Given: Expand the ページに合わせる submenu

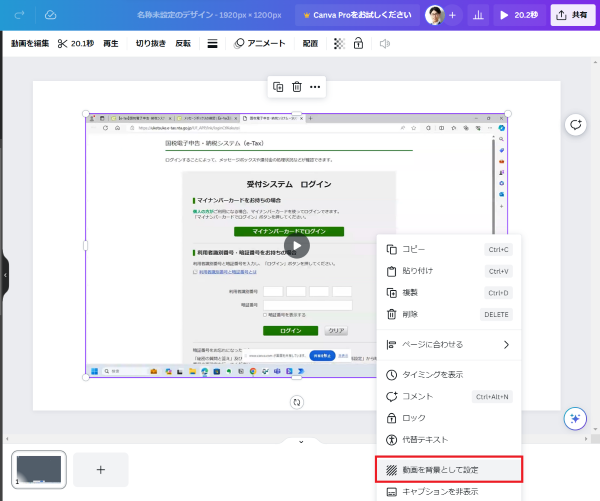Looking at the screenshot, I should click(x=449, y=344).
